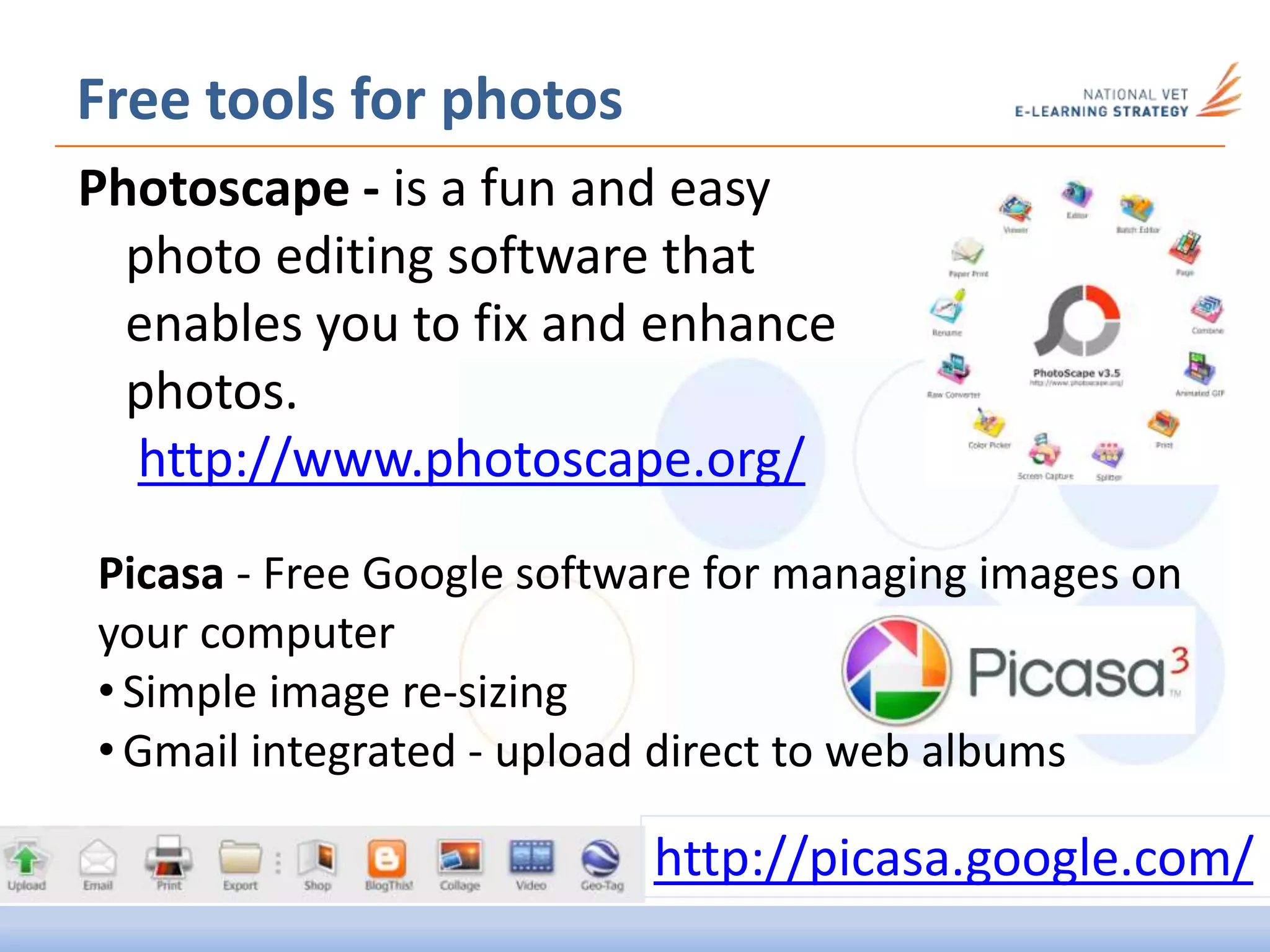Open the PhotoScape Editor icon

click(1077, 195)
